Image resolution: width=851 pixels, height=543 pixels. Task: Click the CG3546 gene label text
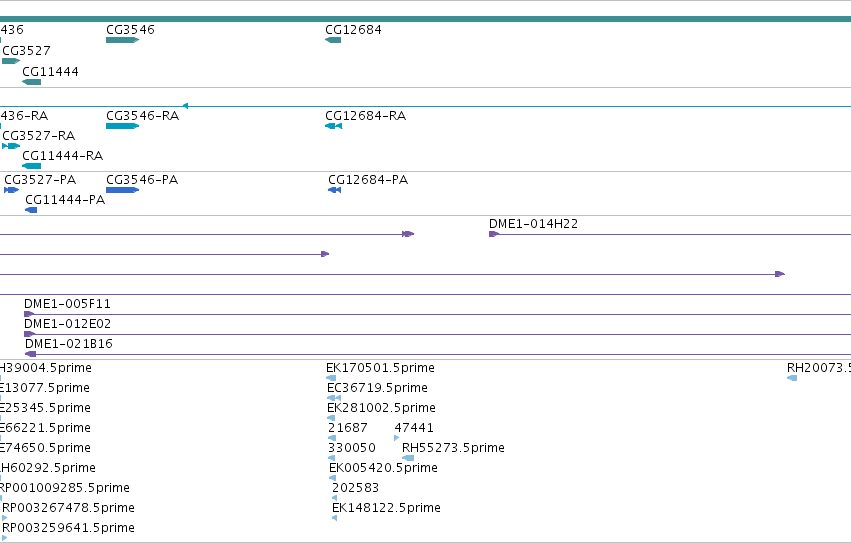130,30
